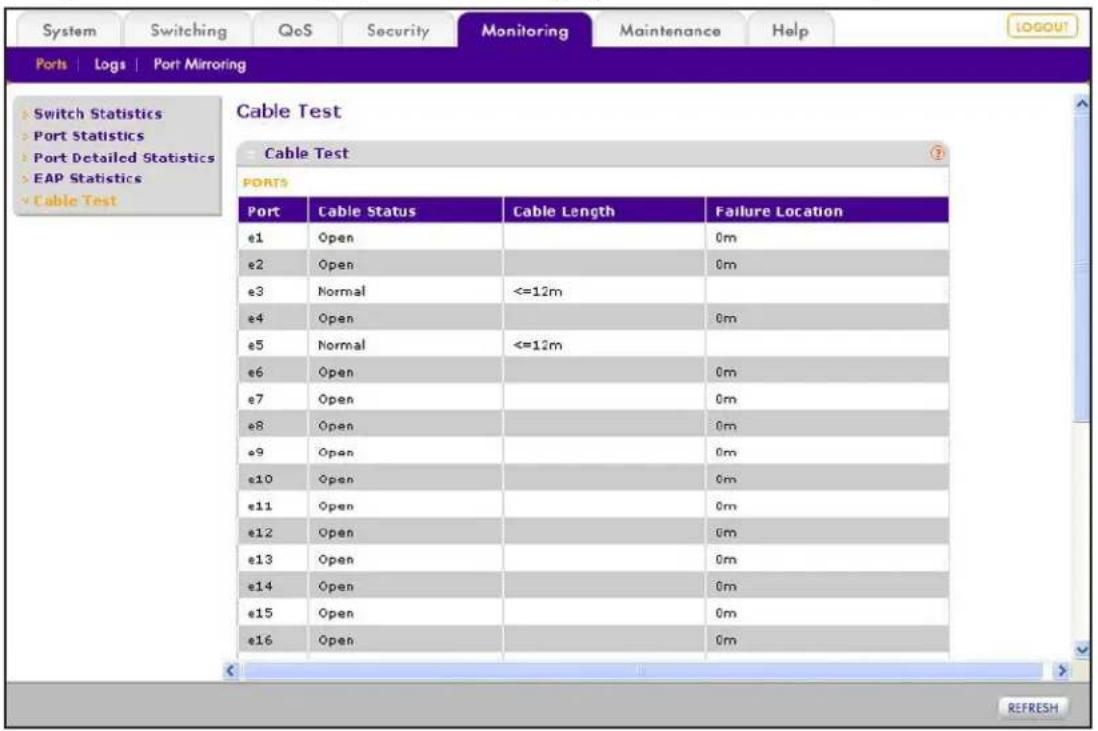
Task: Click the 0m failure location for e10
Action: point(726,479)
